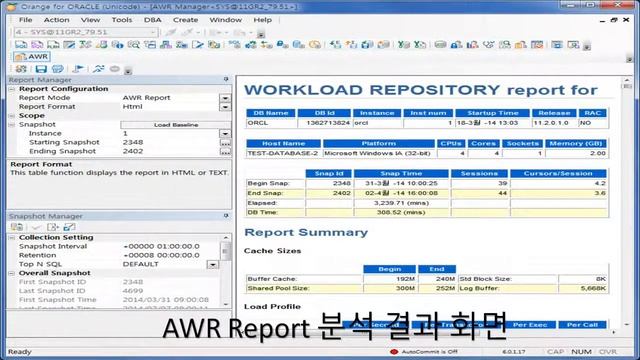Click the TEST-DATABASE-2 host name cell
640x360 pixels.
(284, 153)
